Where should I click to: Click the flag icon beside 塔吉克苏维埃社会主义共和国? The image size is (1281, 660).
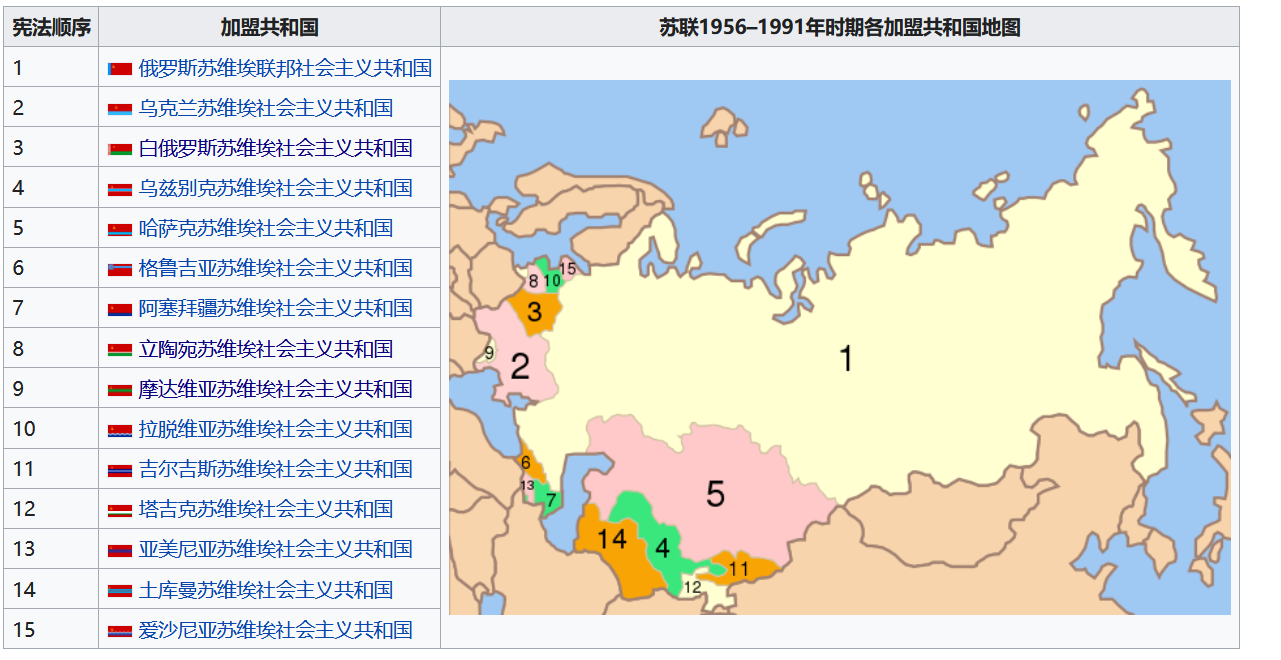pyautogui.click(x=120, y=510)
